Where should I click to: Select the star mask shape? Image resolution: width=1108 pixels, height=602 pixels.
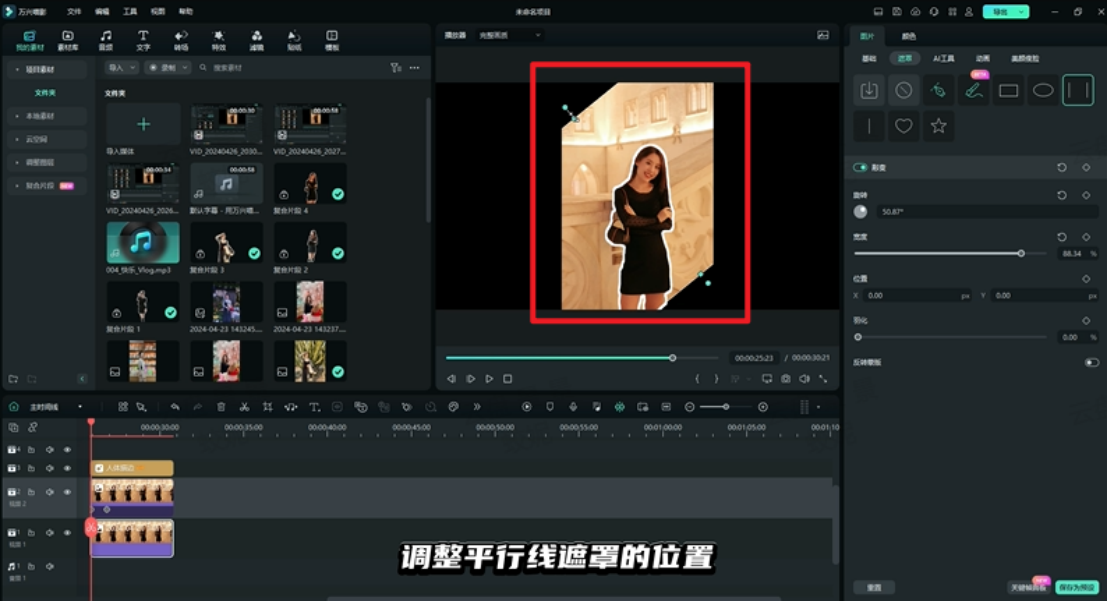939,125
